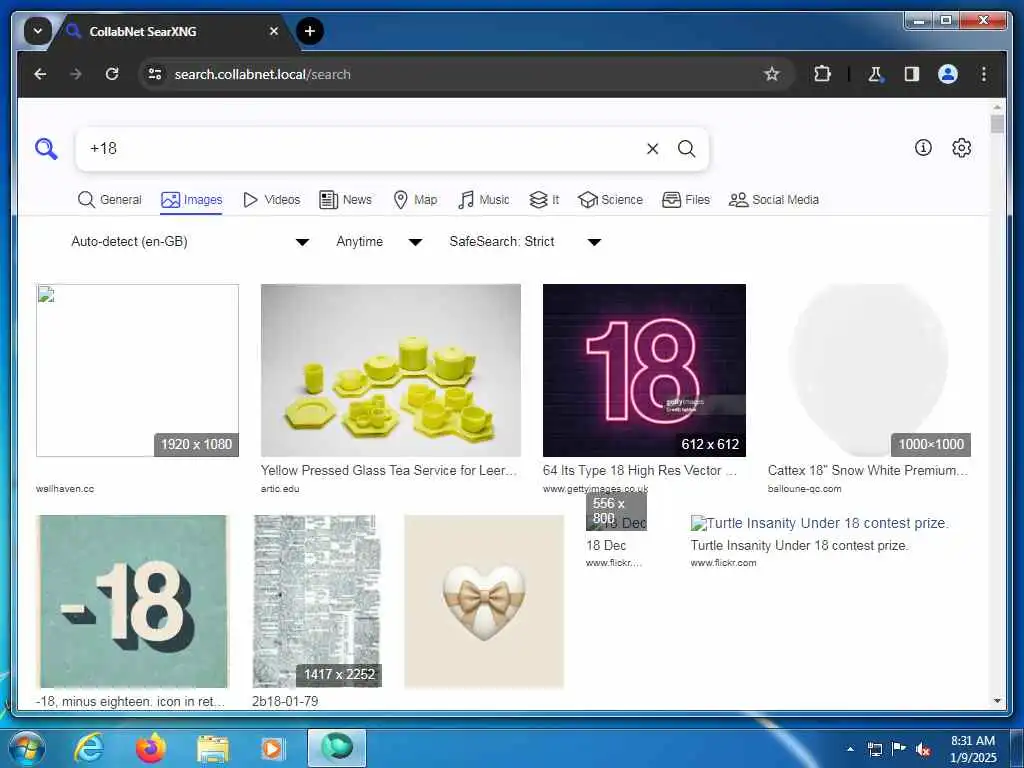
Task: Click the muted volume tray icon
Action: pyautogui.click(x=922, y=749)
